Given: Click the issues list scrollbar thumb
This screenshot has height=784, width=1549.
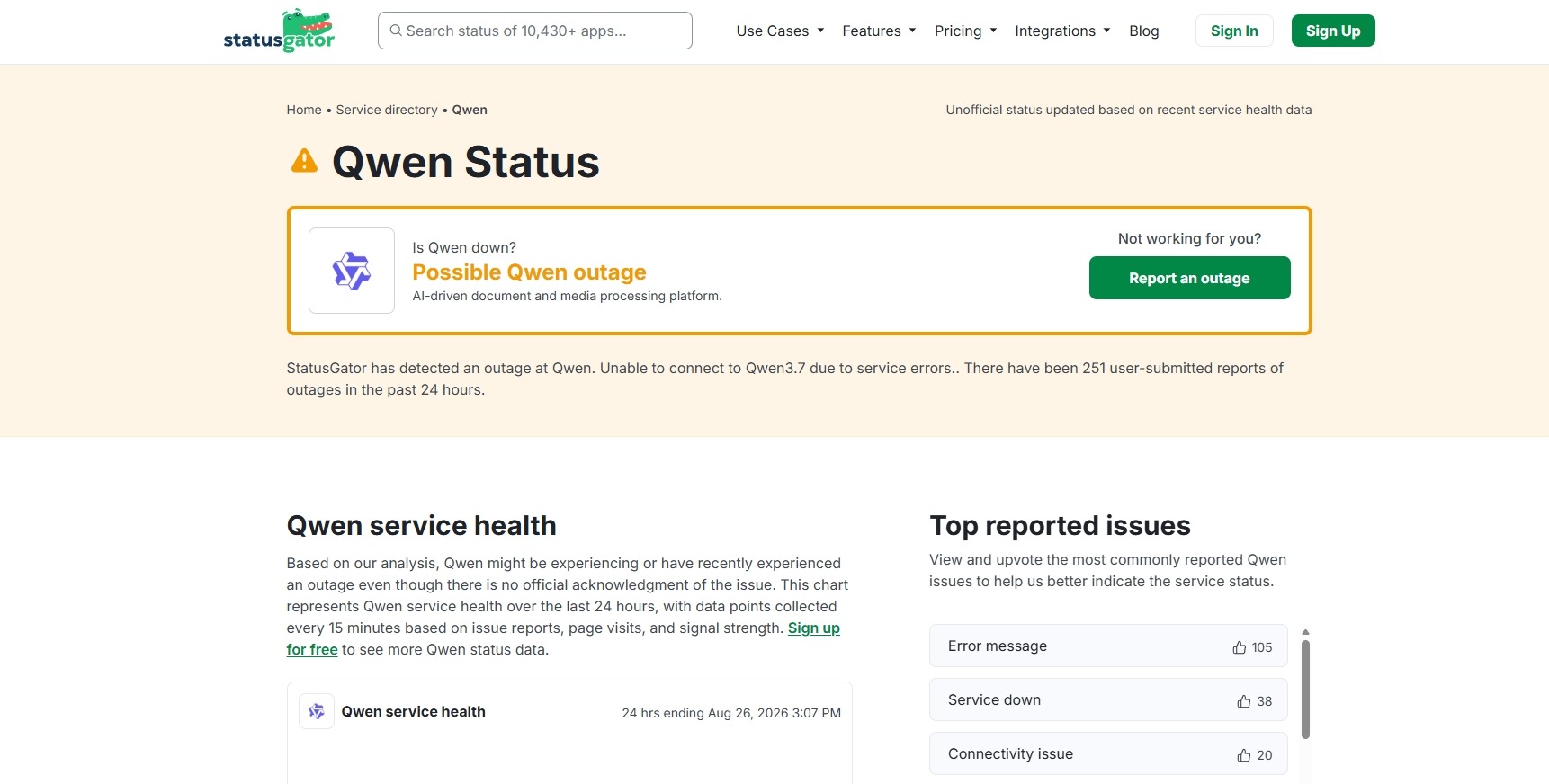Looking at the screenshot, I should click(1305, 689).
